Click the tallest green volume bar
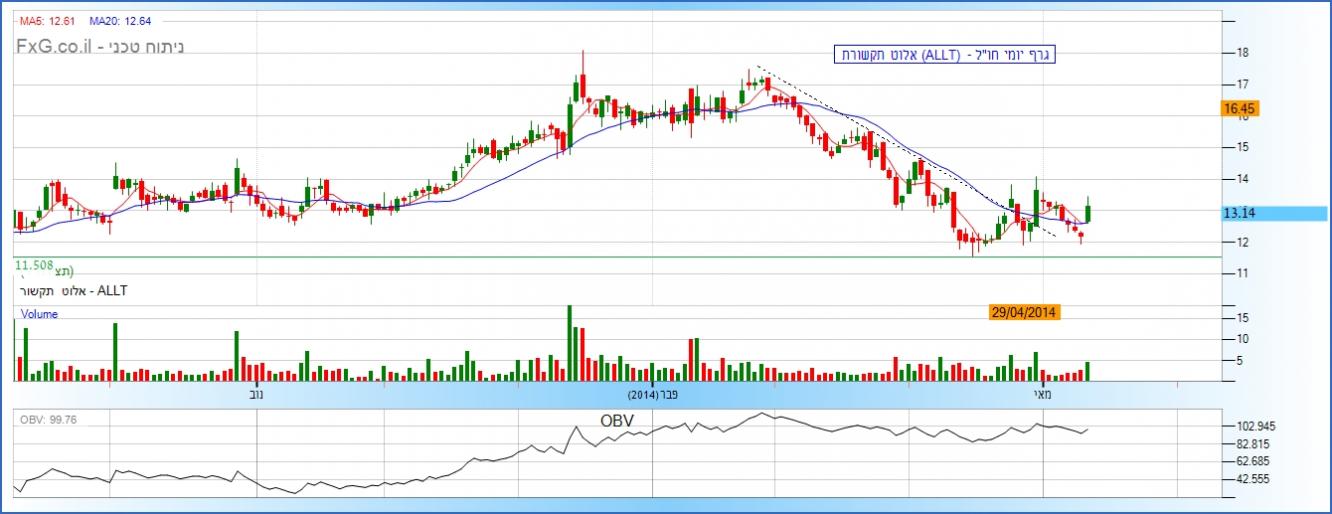The width and height of the screenshot is (1332, 514). (569, 343)
